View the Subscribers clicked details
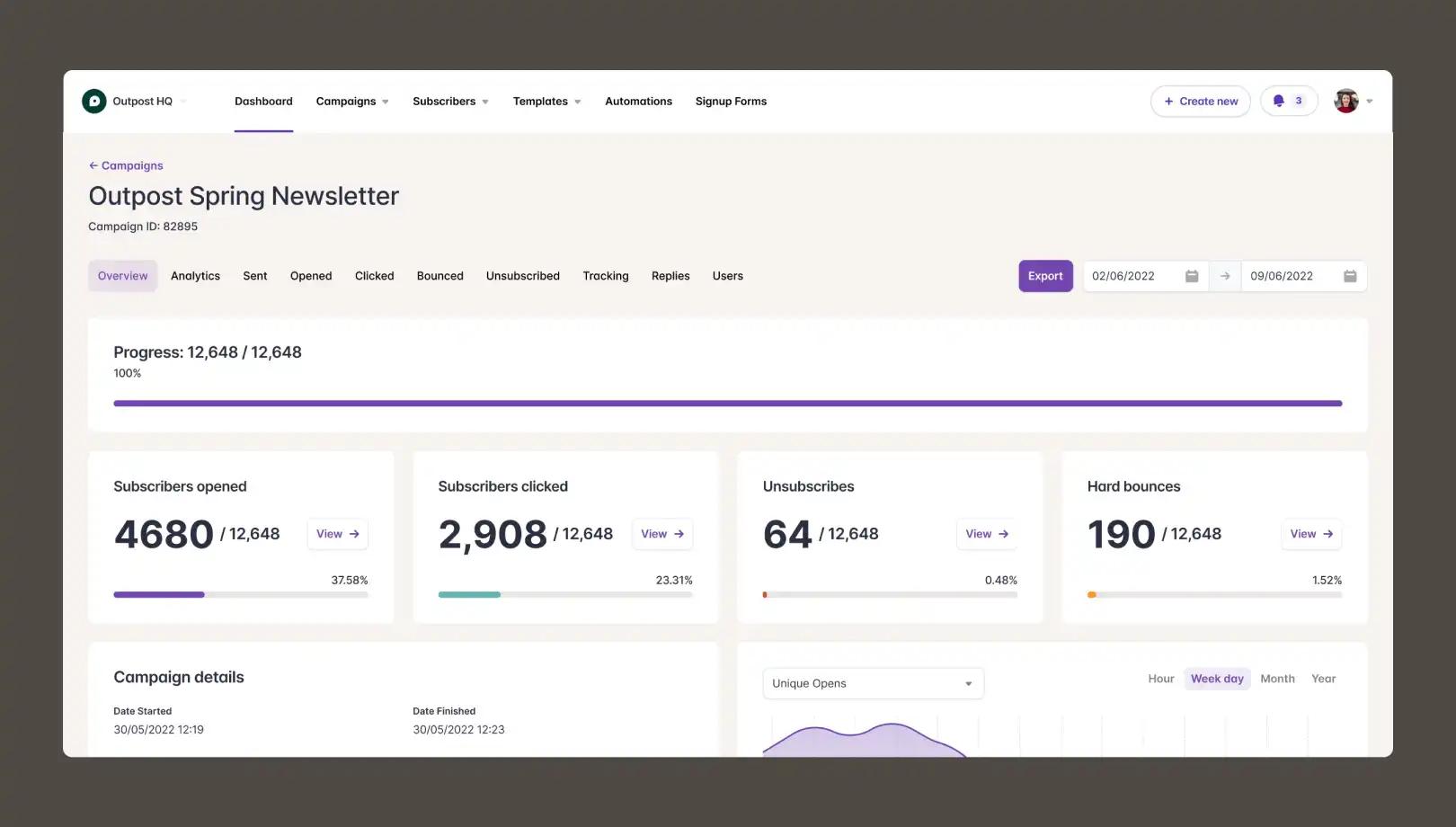This screenshot has width=1456, height=827. (661, 534)
